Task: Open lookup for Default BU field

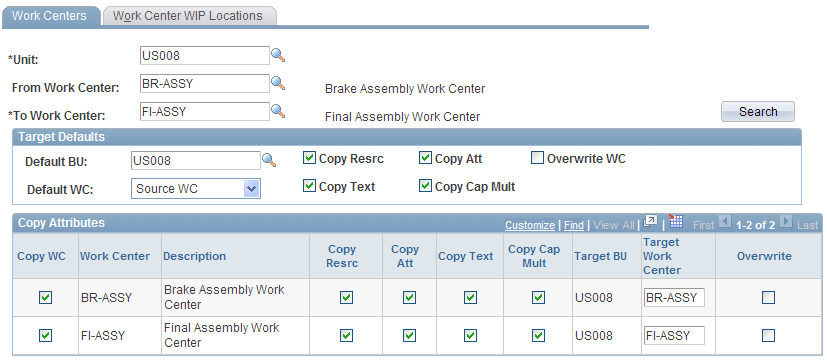Action: click(269, 160)
